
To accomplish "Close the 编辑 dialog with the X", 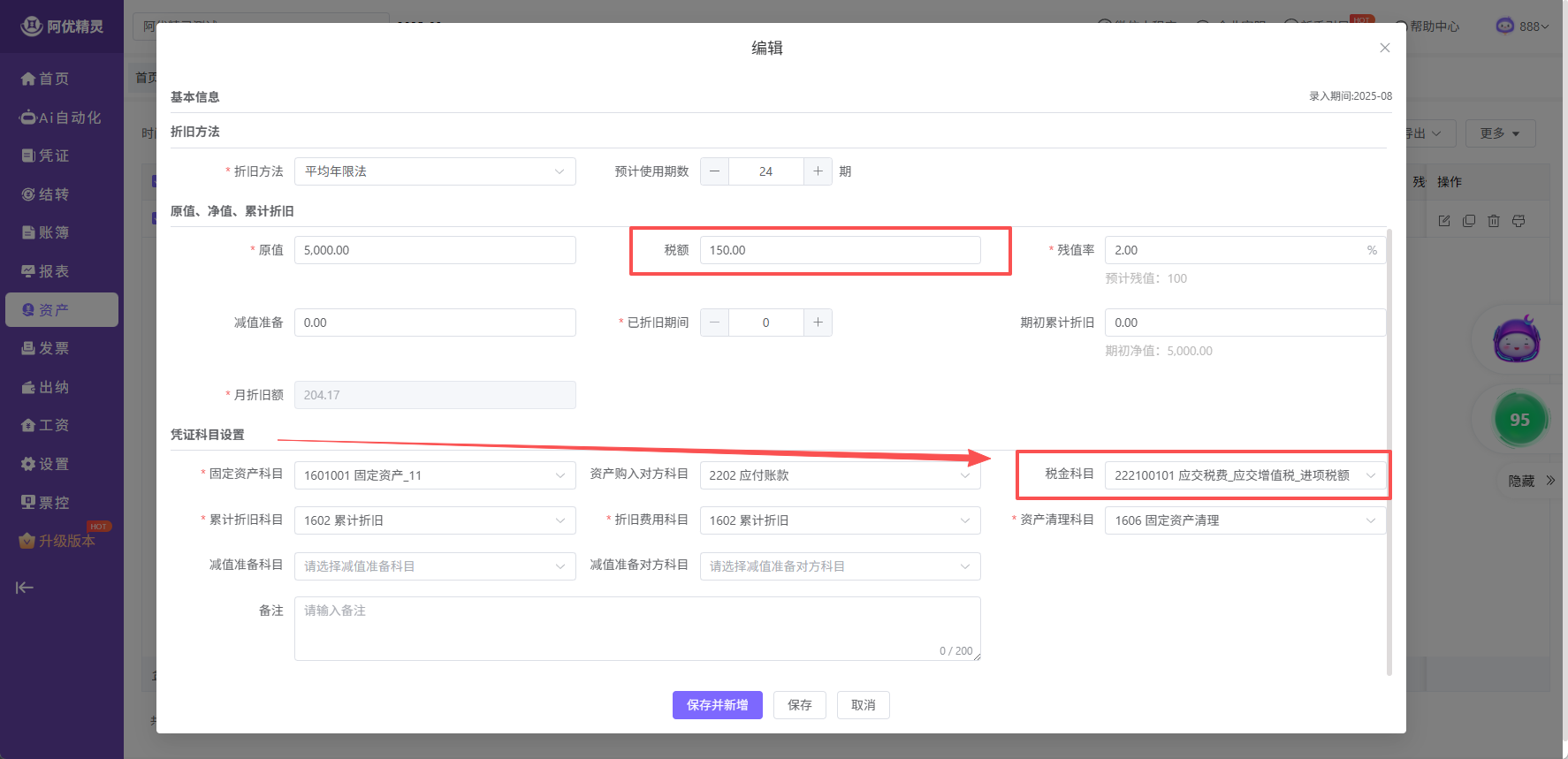I will tap(1384, 48).
